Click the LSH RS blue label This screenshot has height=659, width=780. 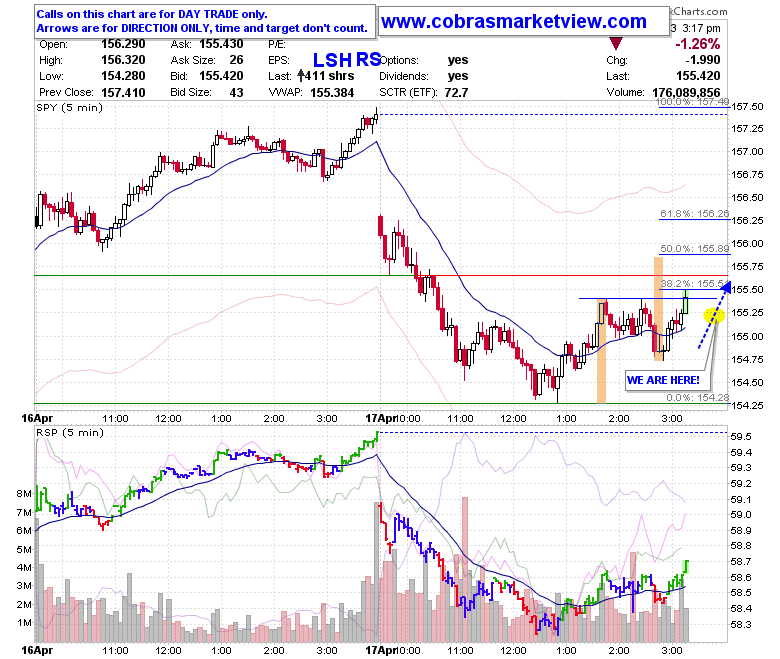(x=347, y=60)
